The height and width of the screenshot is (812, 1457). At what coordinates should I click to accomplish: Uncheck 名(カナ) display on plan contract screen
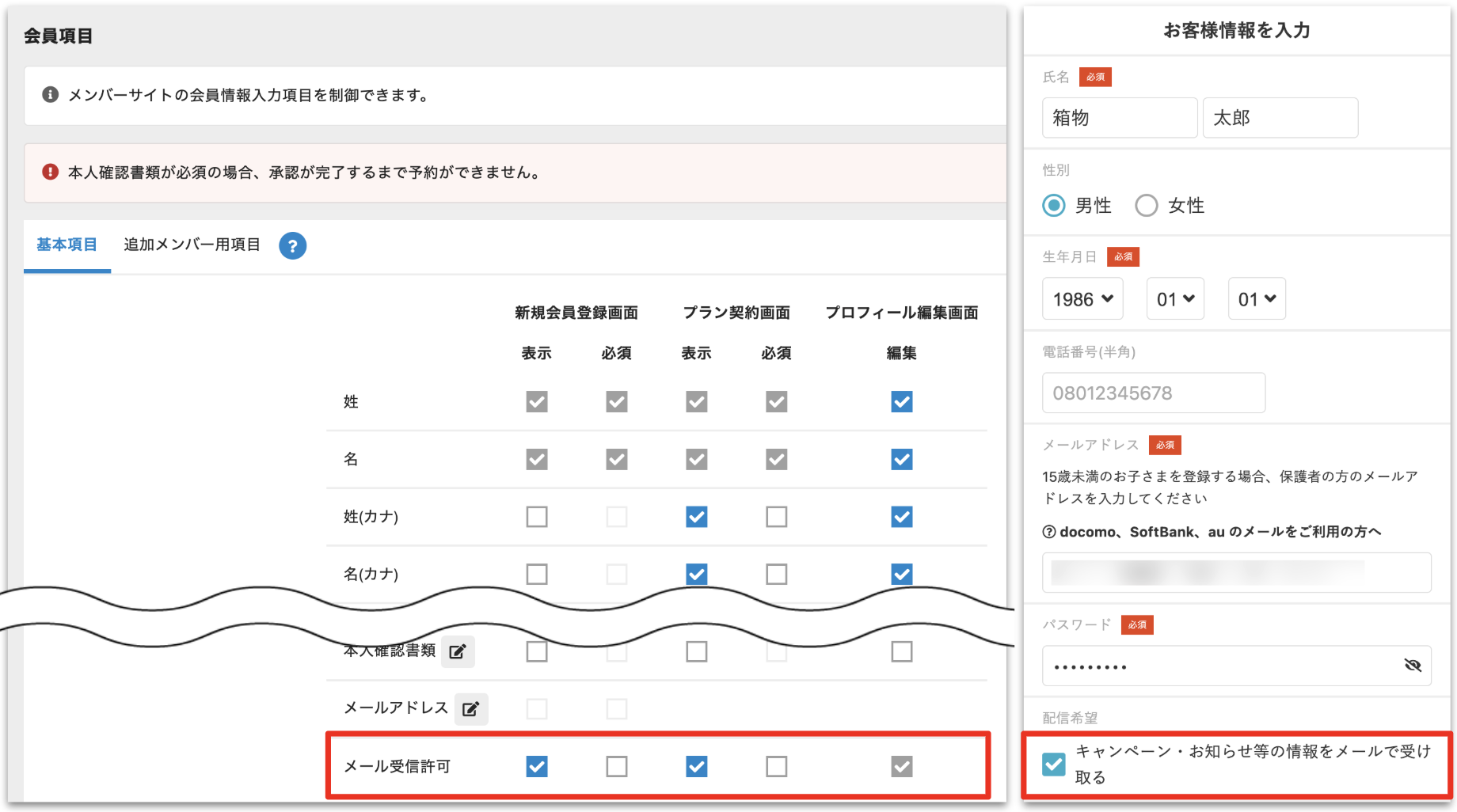[x=696, y=575]
